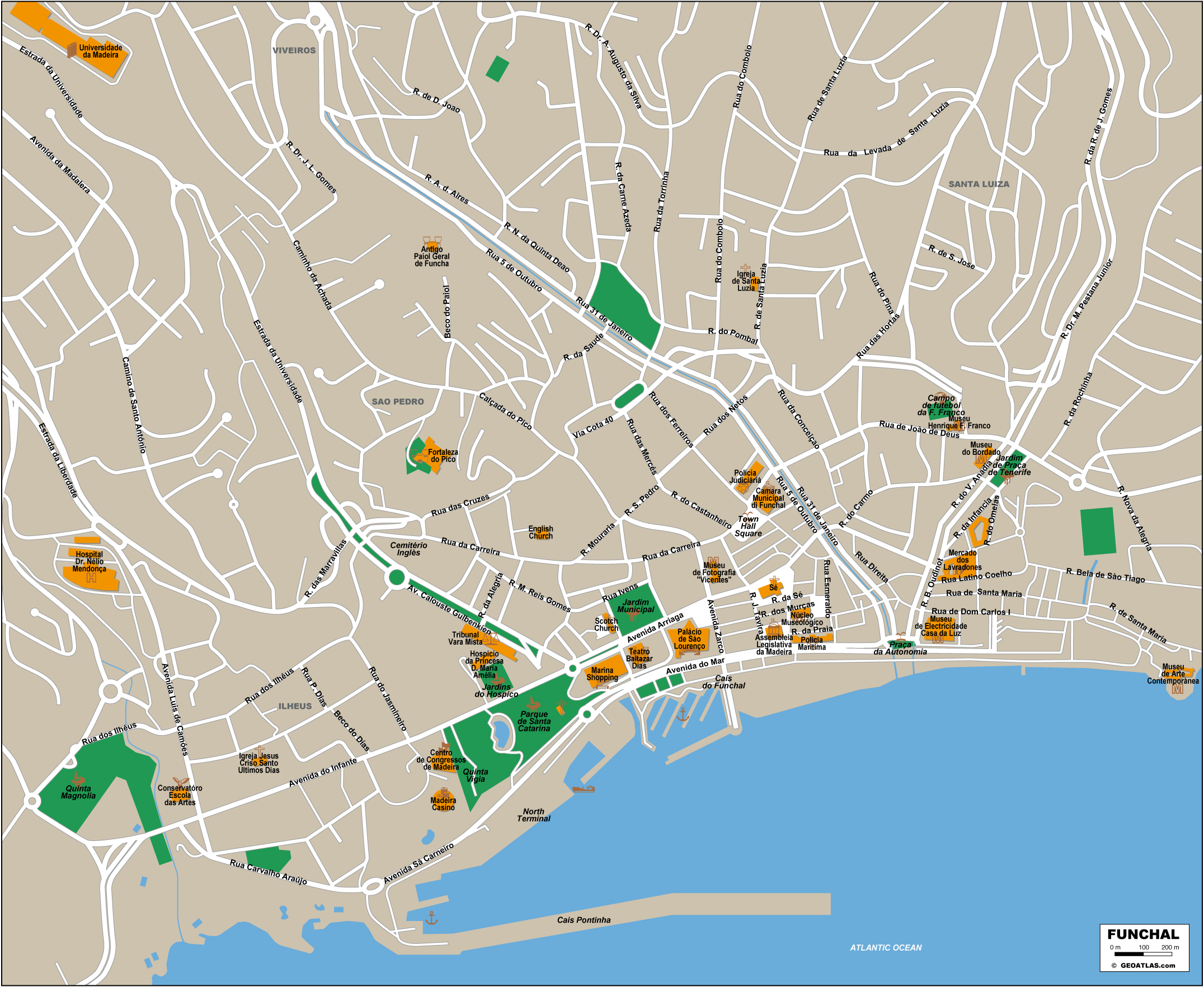Click the Antigo Paiol Geral castle icon
1204x987 pixels.
click(x=432, y=241)
